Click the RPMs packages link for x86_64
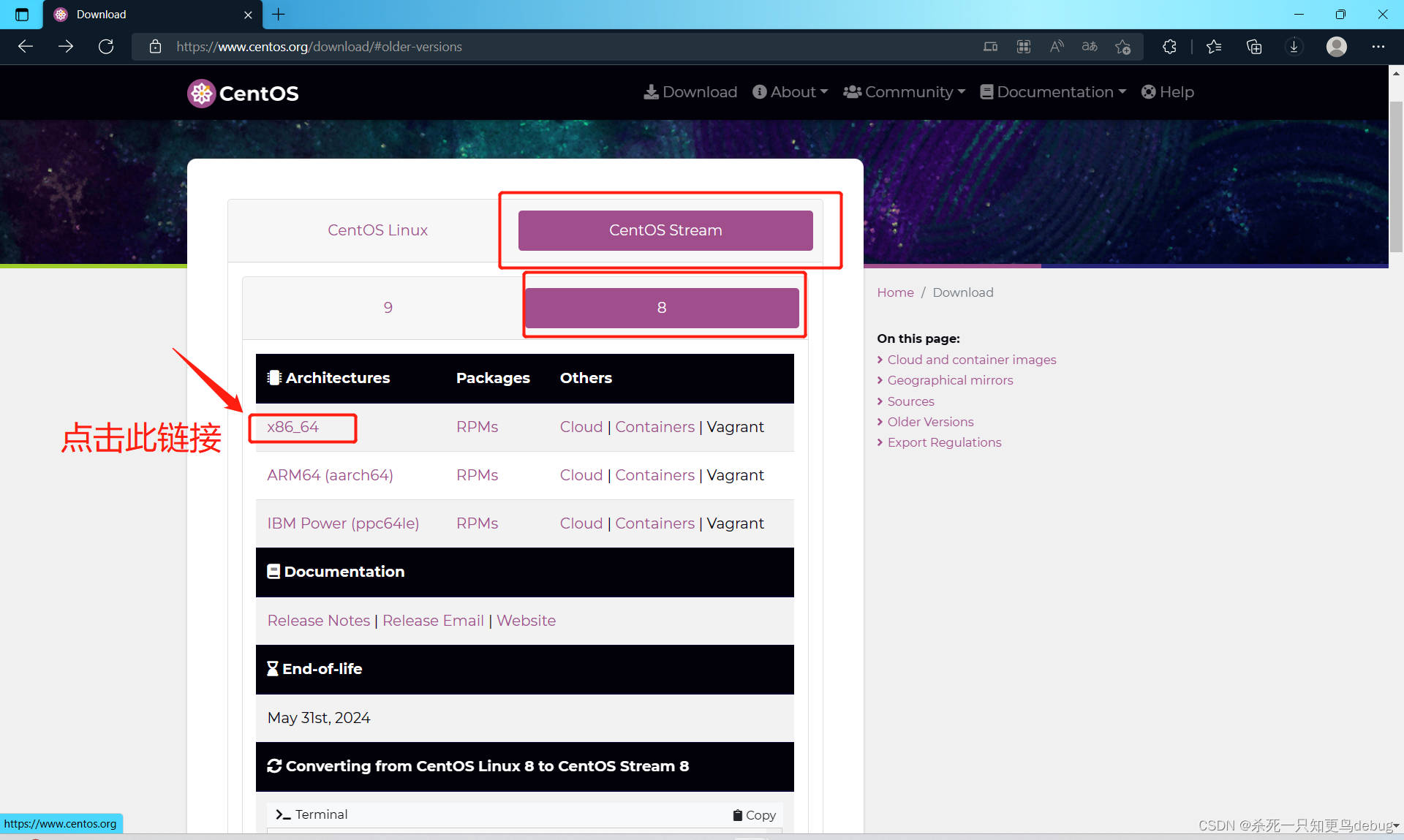Viewport: 1404px width, 840px height. click(x=475, y=427)
